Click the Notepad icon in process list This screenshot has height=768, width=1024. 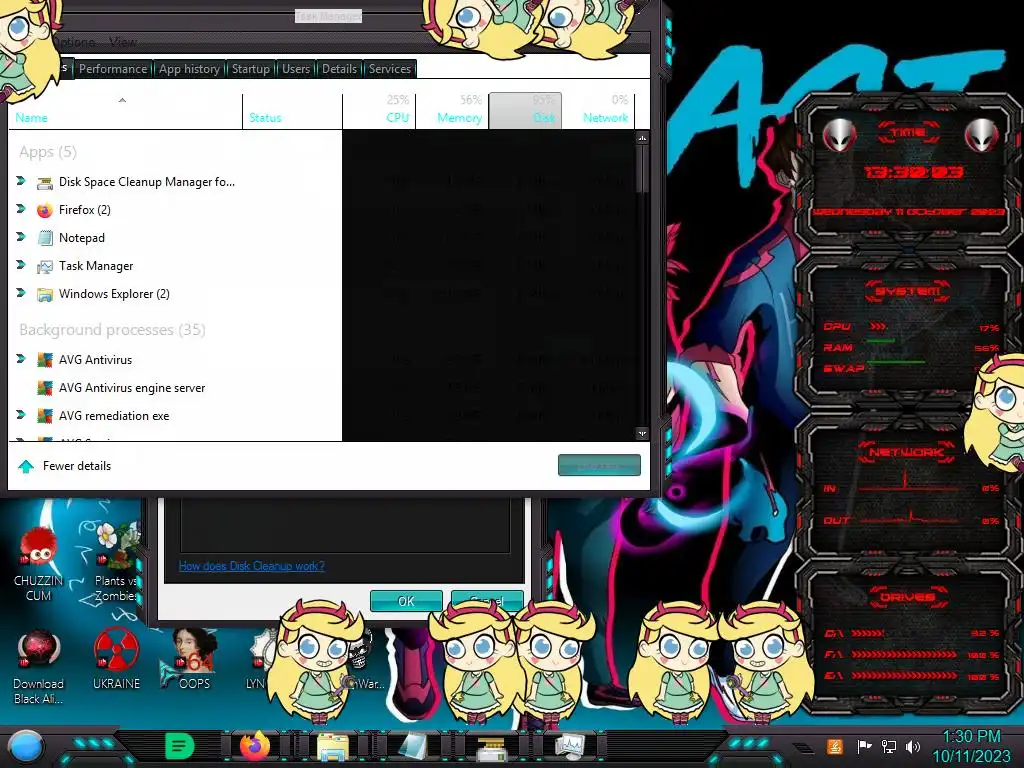pos(44,238)
